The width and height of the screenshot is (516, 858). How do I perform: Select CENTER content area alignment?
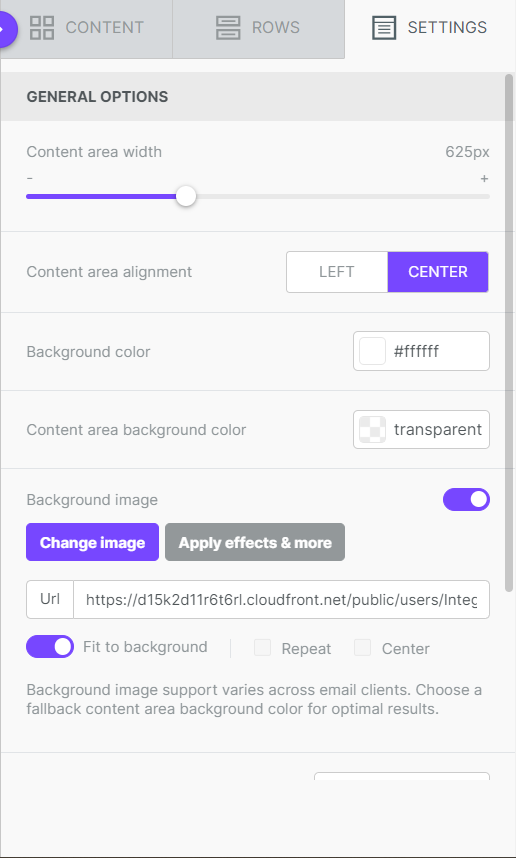pos(438,272)
